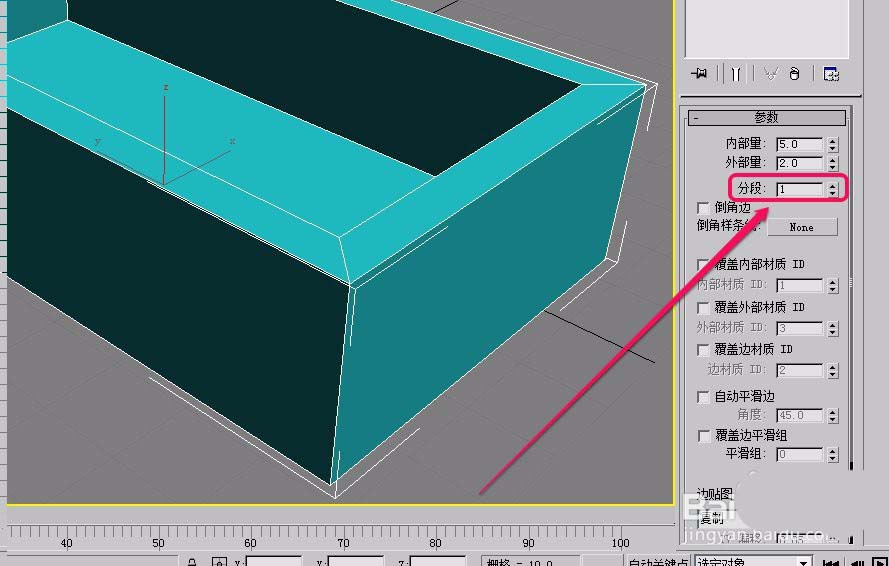Click the 平滑组 value field
This screenshot has width=889, height=566.
[x=799, y=454]
